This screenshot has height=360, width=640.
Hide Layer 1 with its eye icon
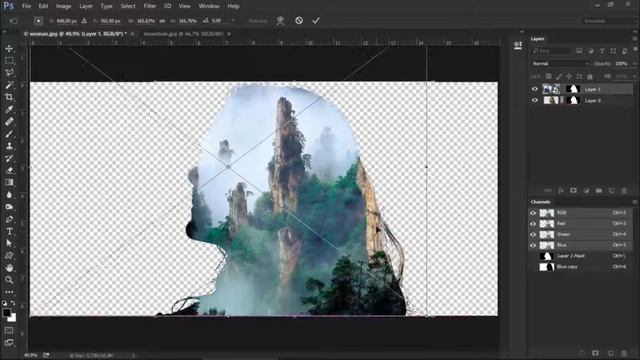click(x=535, y=89)
